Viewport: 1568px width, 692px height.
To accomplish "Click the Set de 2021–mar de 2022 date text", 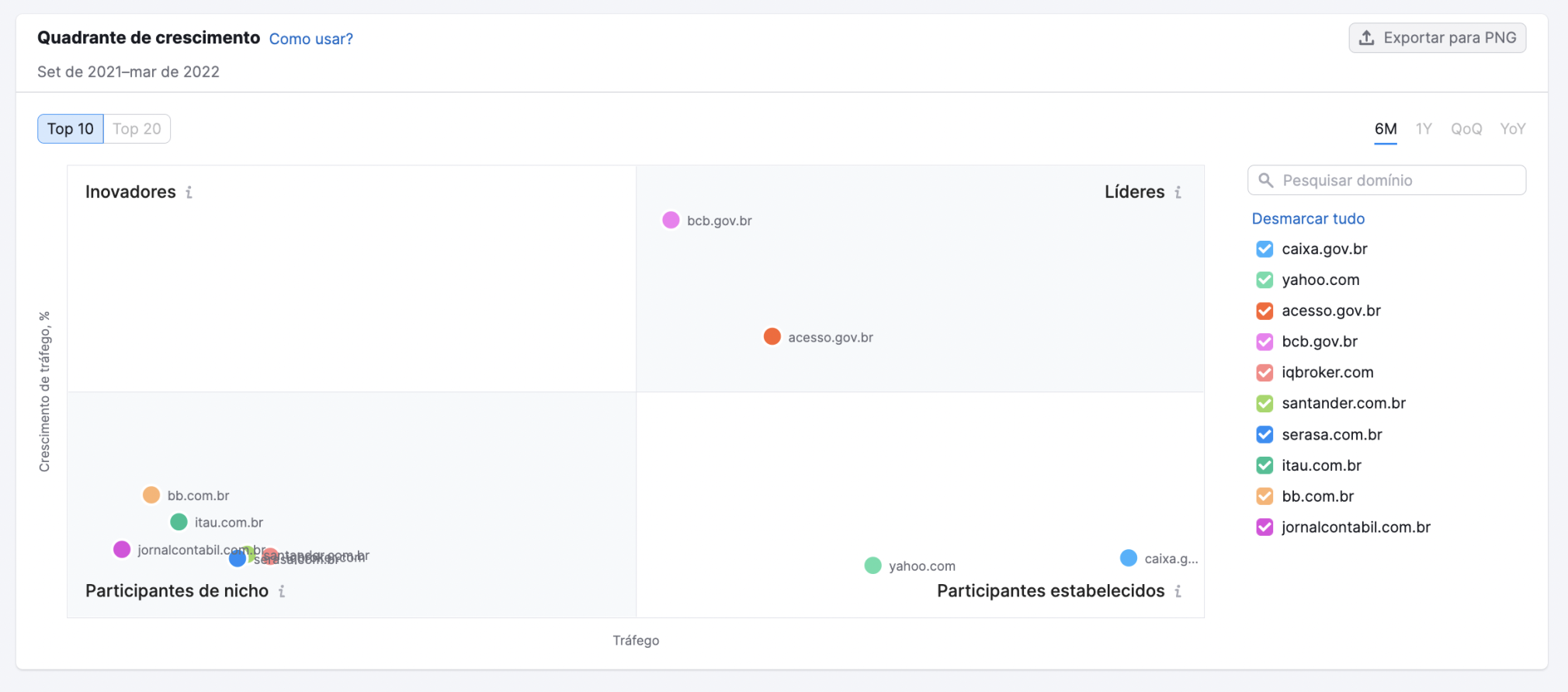I will tap(128, 71).
